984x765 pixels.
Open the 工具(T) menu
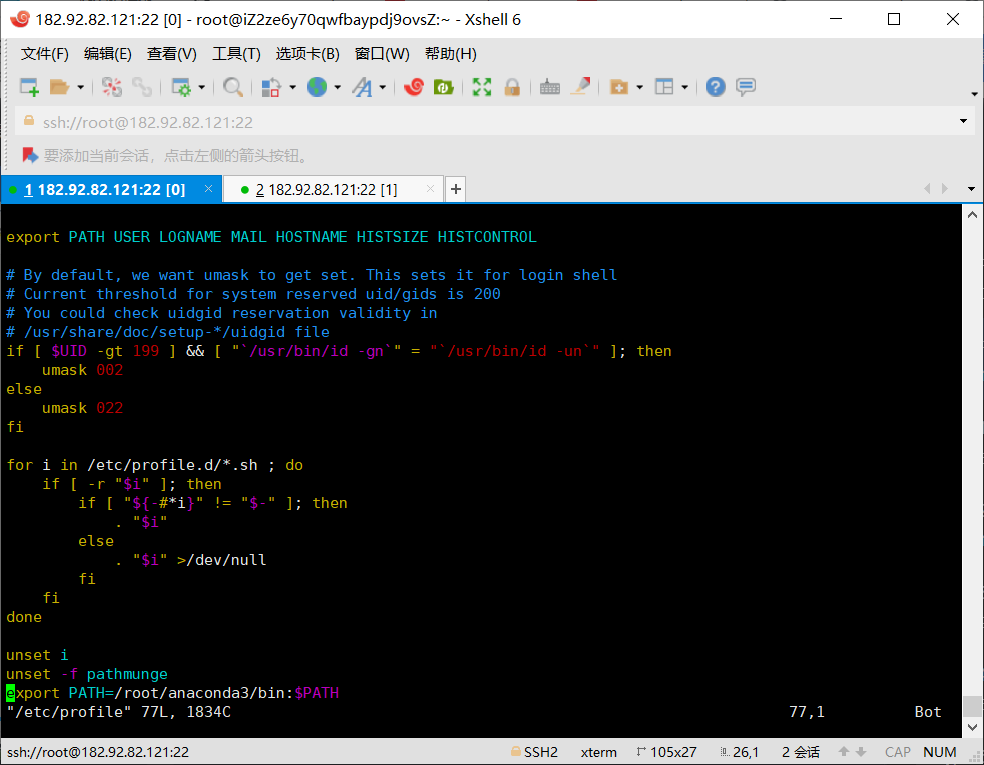click(235, 54)
